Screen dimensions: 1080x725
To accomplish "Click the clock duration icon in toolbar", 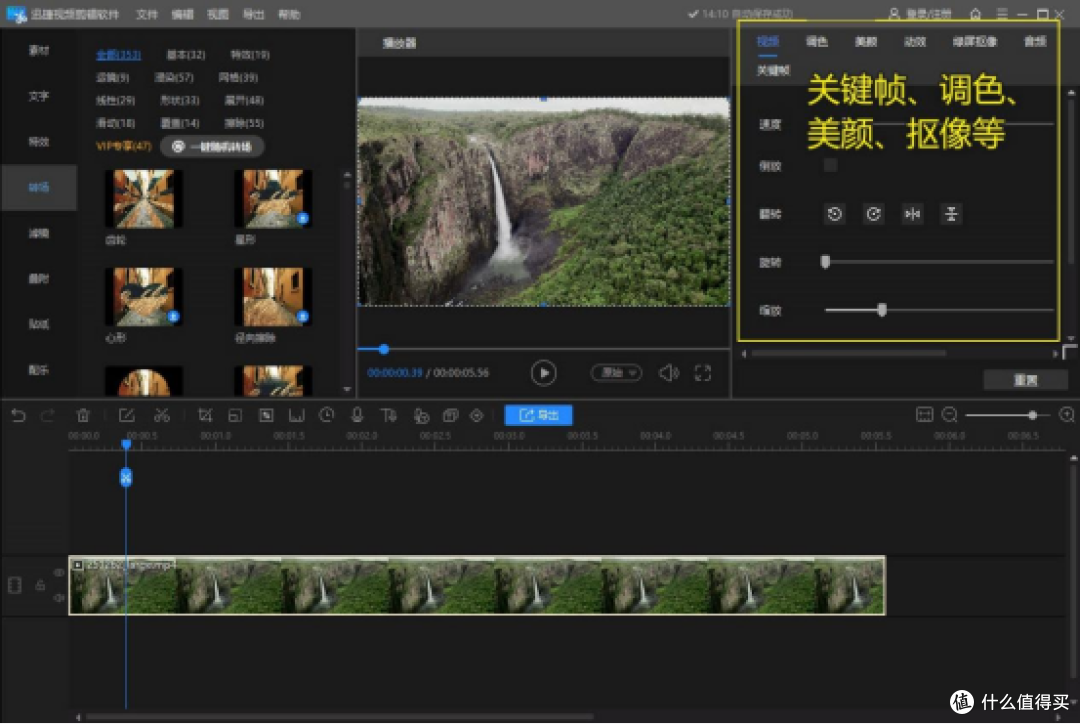I will point(326,415).
